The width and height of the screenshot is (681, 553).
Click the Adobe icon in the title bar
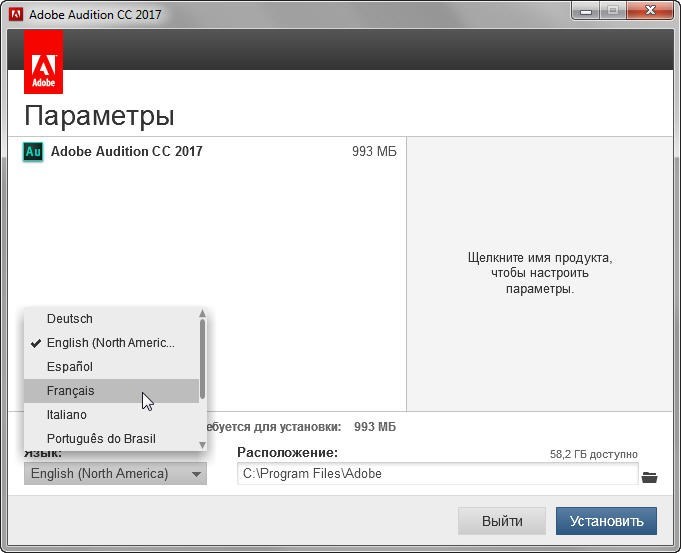pos(16,14)
